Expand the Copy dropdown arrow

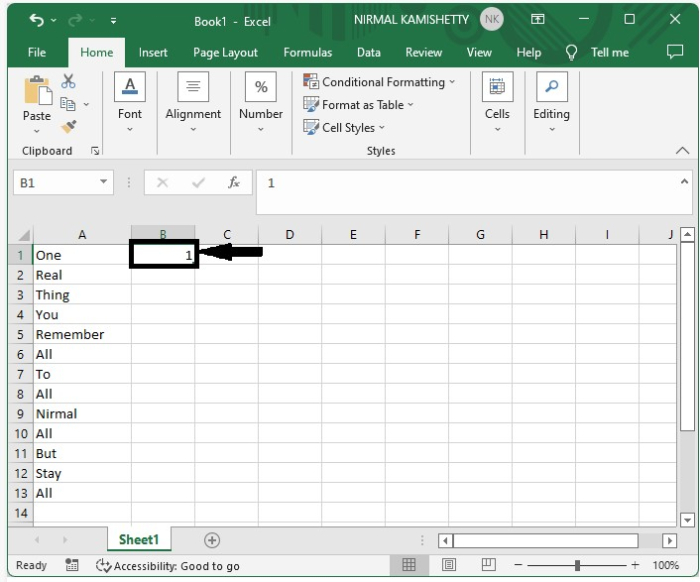click(x=86, y=104)
